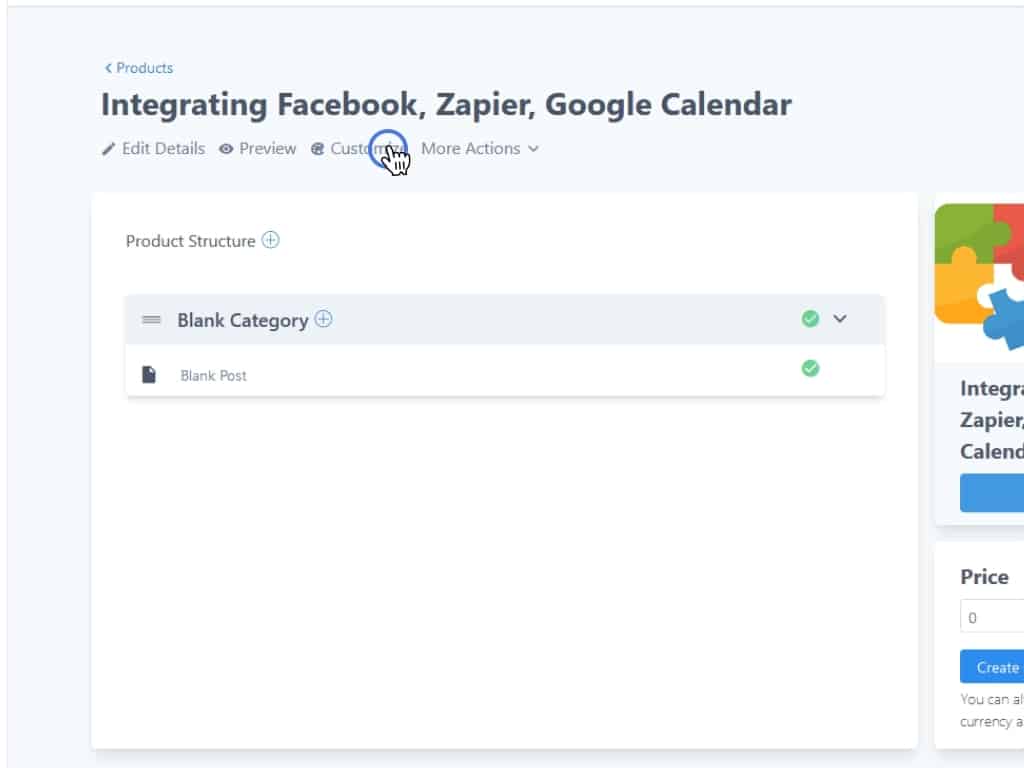The height and width of the screenshot is (768, 1024).
Task: Click plus icon next to Product Structure
Action: pos(270,240)
